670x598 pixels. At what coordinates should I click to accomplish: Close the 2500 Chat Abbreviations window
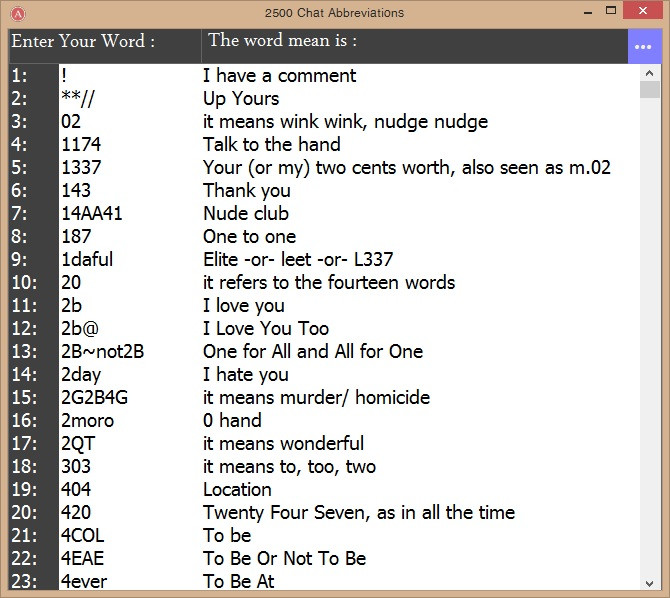(643, 11)
